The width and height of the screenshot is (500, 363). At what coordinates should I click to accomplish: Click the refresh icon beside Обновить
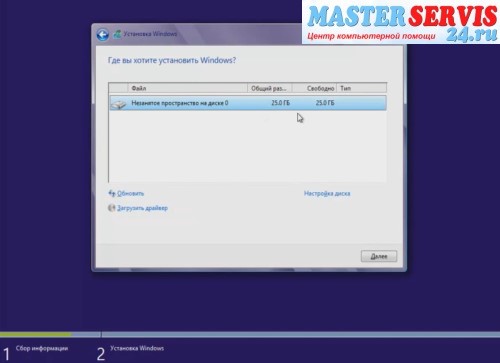click(x=112, y=193)
